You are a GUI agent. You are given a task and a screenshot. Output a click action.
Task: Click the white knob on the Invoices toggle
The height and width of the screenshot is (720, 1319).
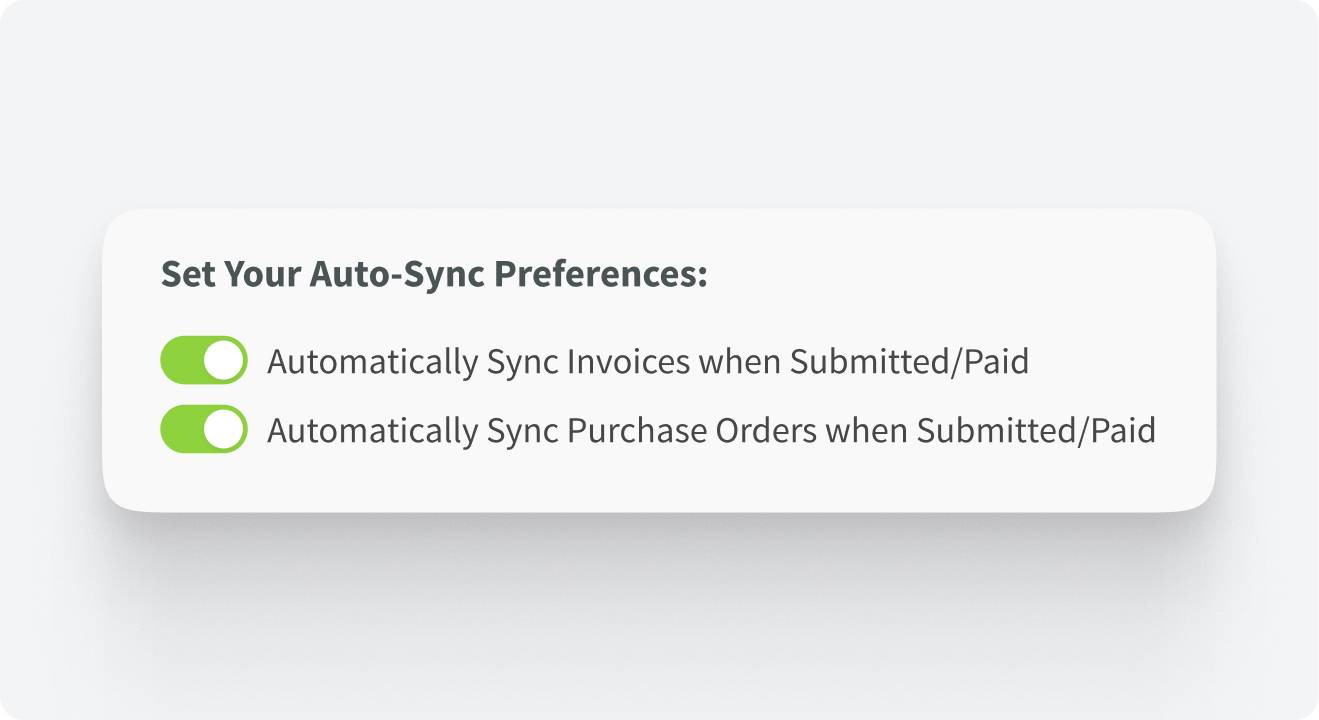[x=224, y=360]
